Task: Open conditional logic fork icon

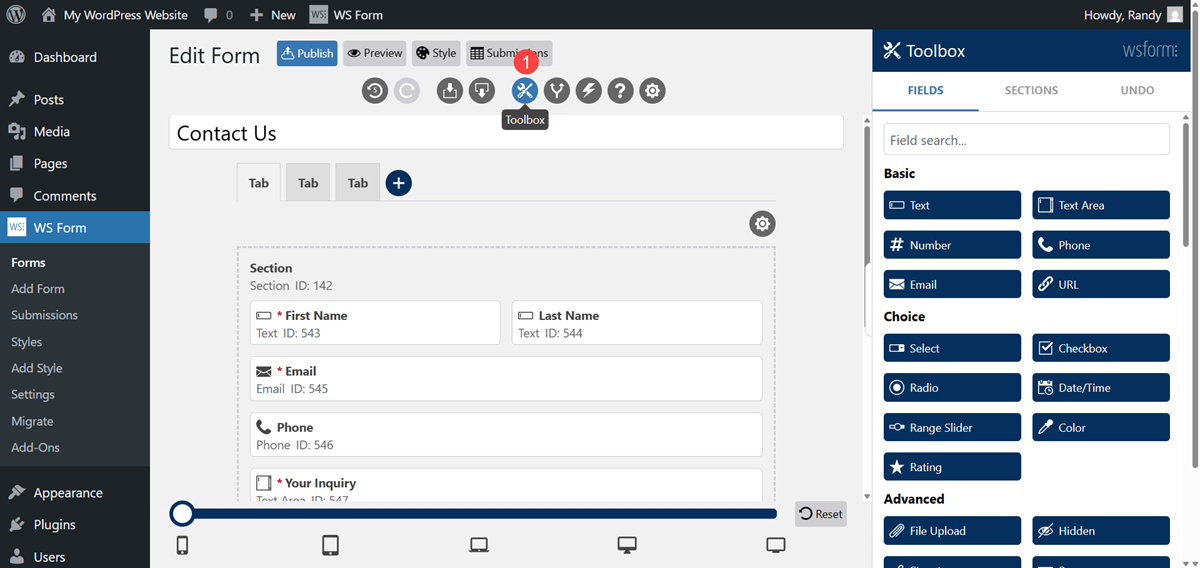Action: tap(557, 91)
